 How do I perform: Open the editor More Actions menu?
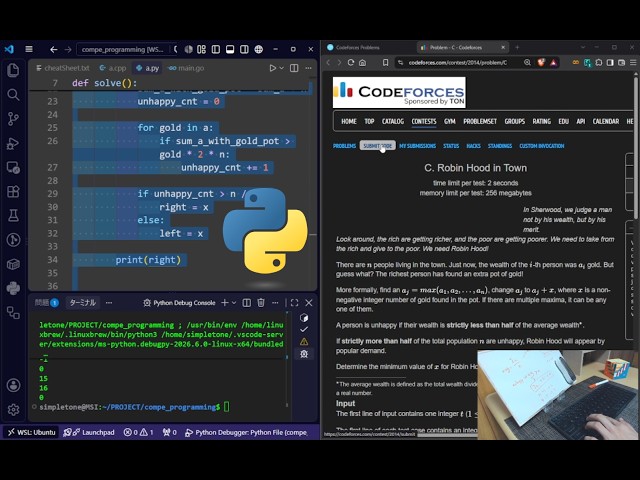coord(308,68)
